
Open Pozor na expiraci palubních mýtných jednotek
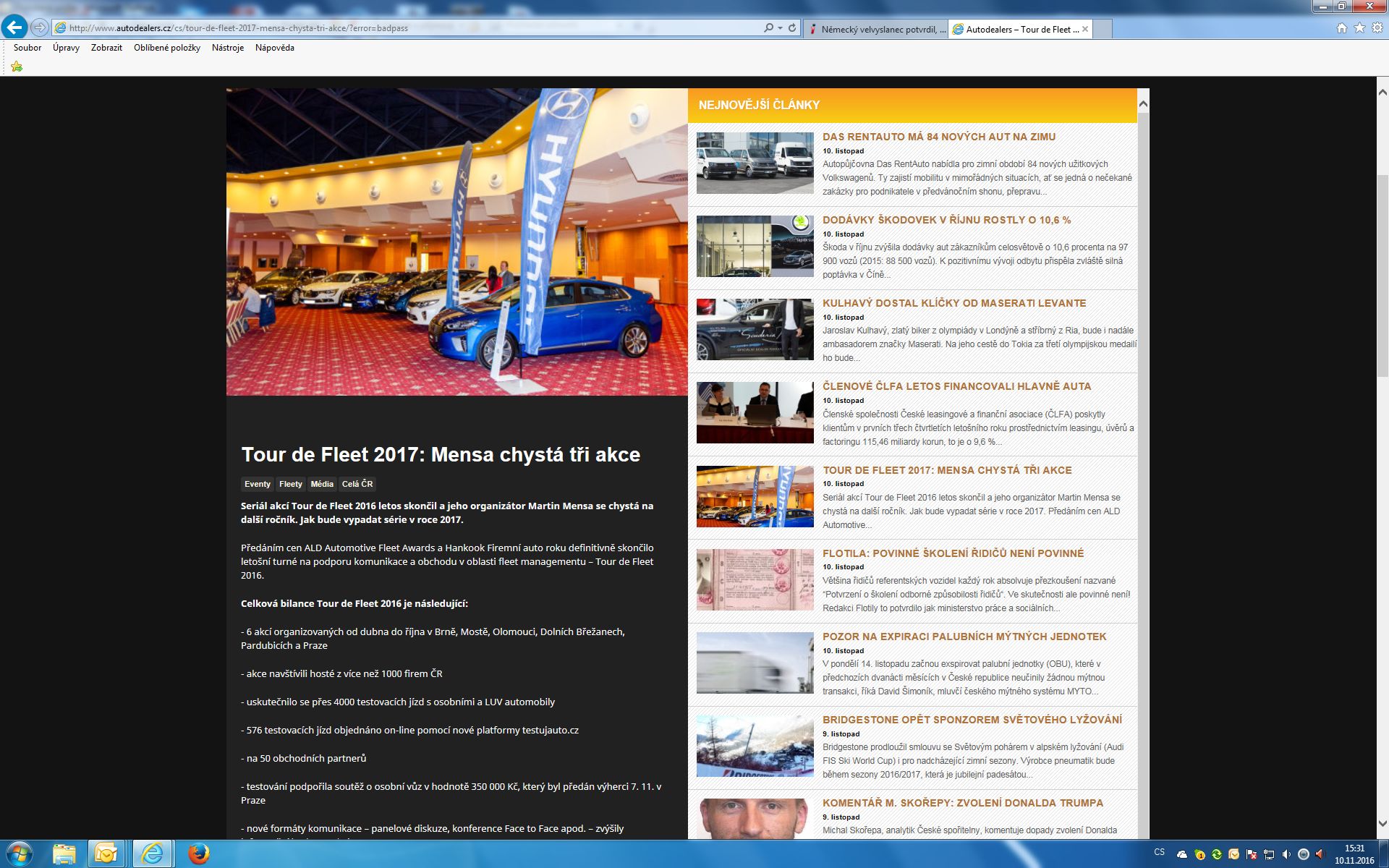pos(964,637)
